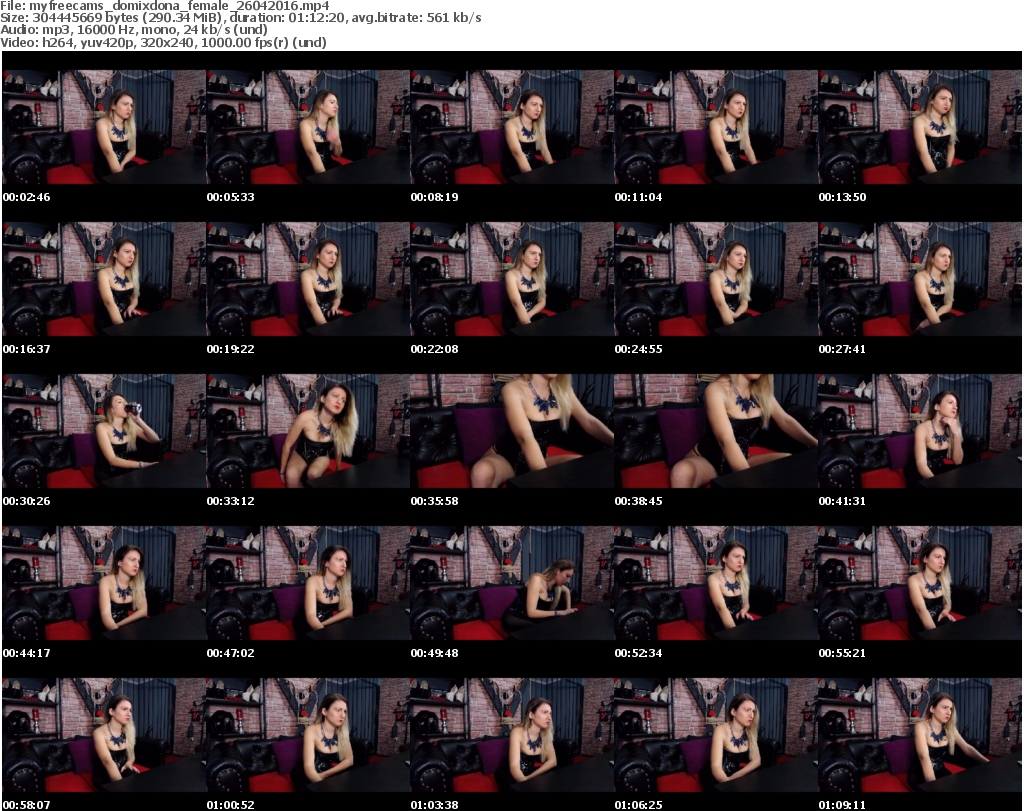This screenshot has height=811, width=1024.
Task: Click the thumbnail frame timestamped 01:03:38
Action: 512,735
